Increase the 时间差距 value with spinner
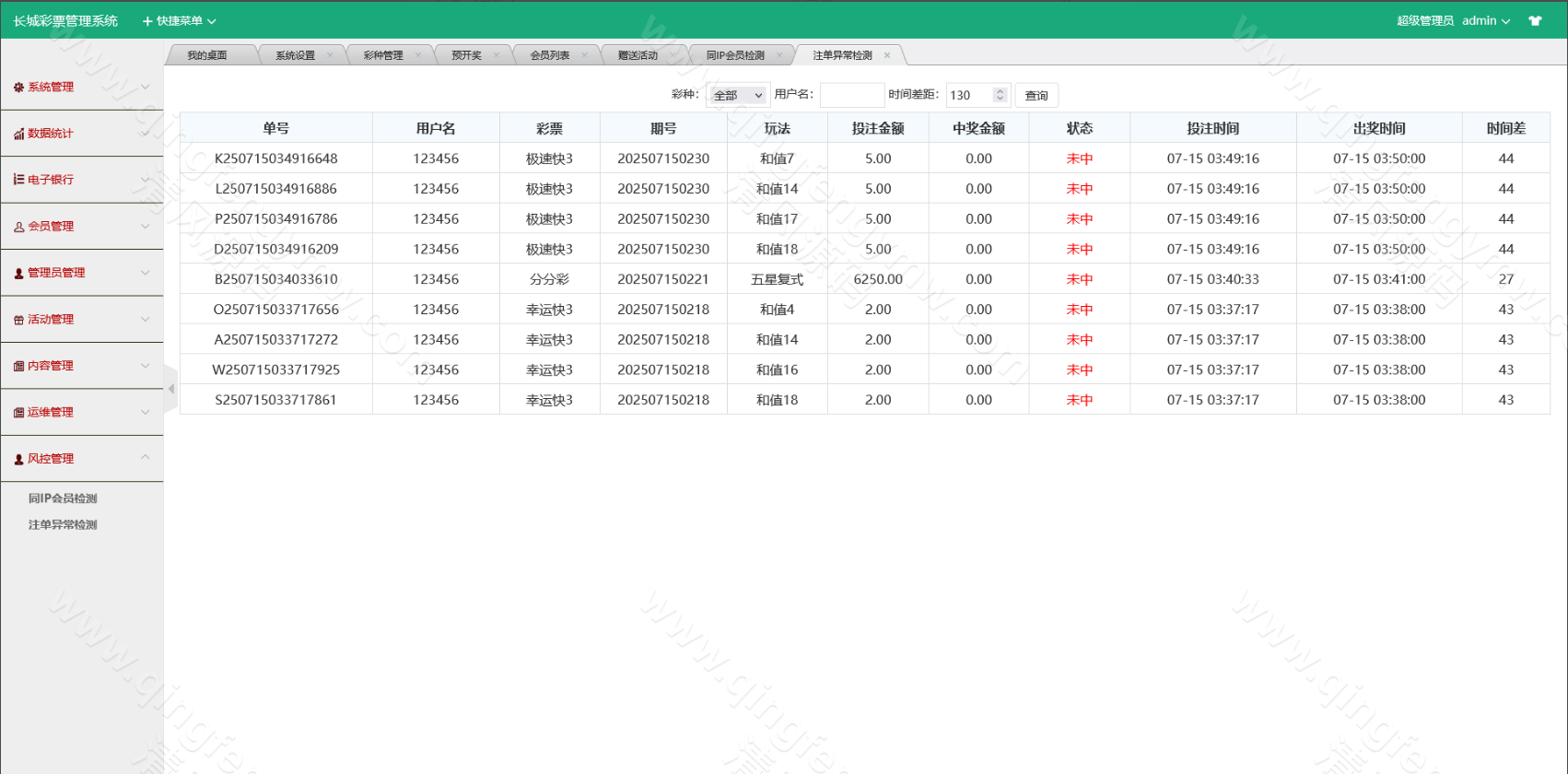 click(x=1000, y=91)
